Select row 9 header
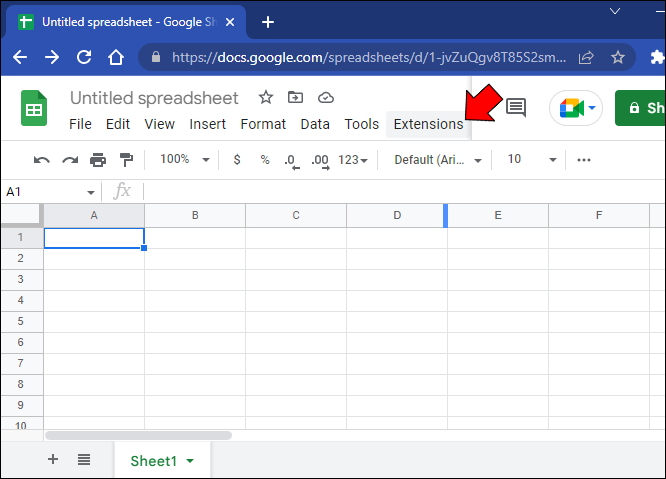Viewport: 666px width, 479px height. pos(20,405)
